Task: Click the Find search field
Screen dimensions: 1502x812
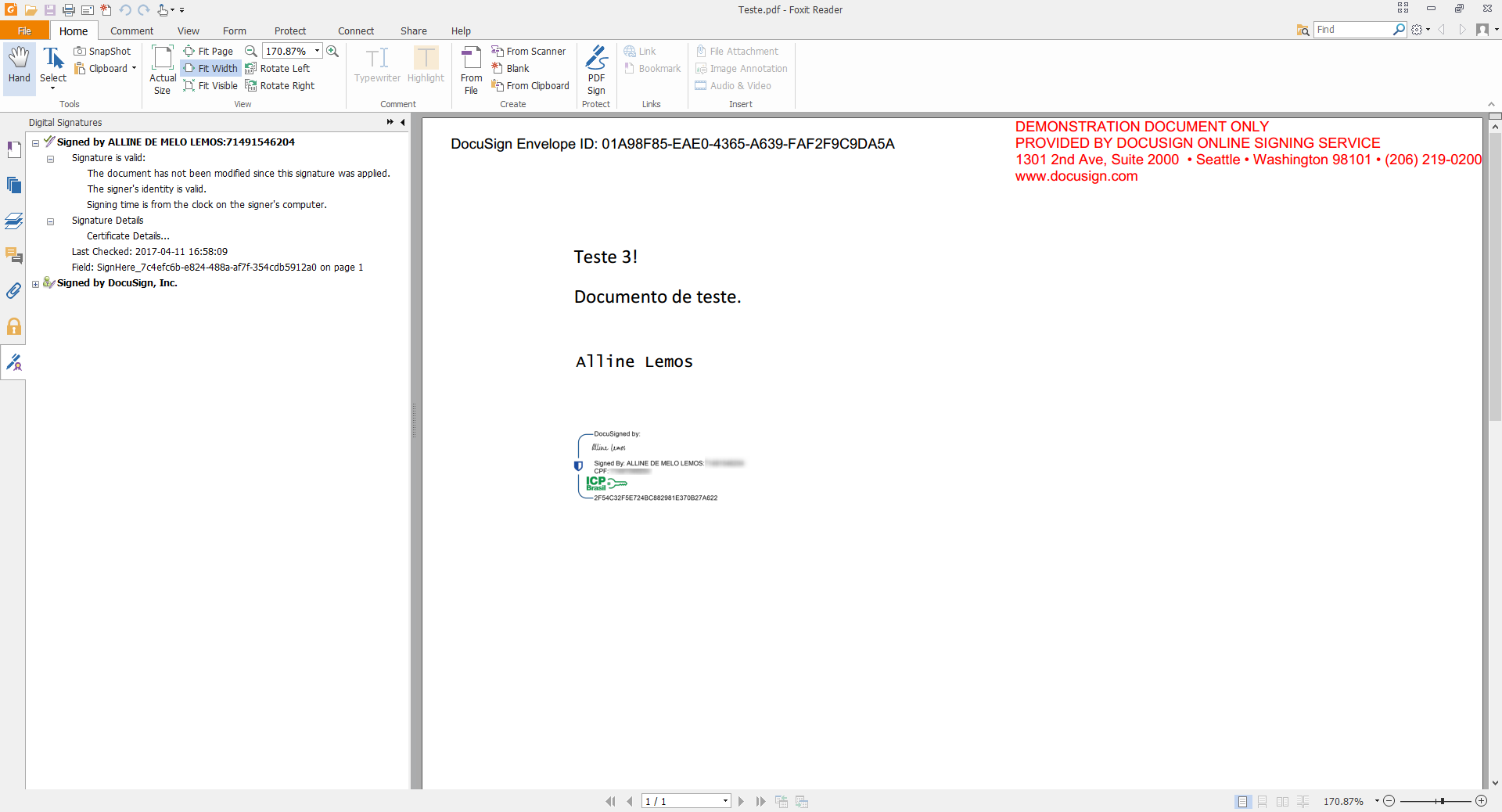Action: [1353, 30]
